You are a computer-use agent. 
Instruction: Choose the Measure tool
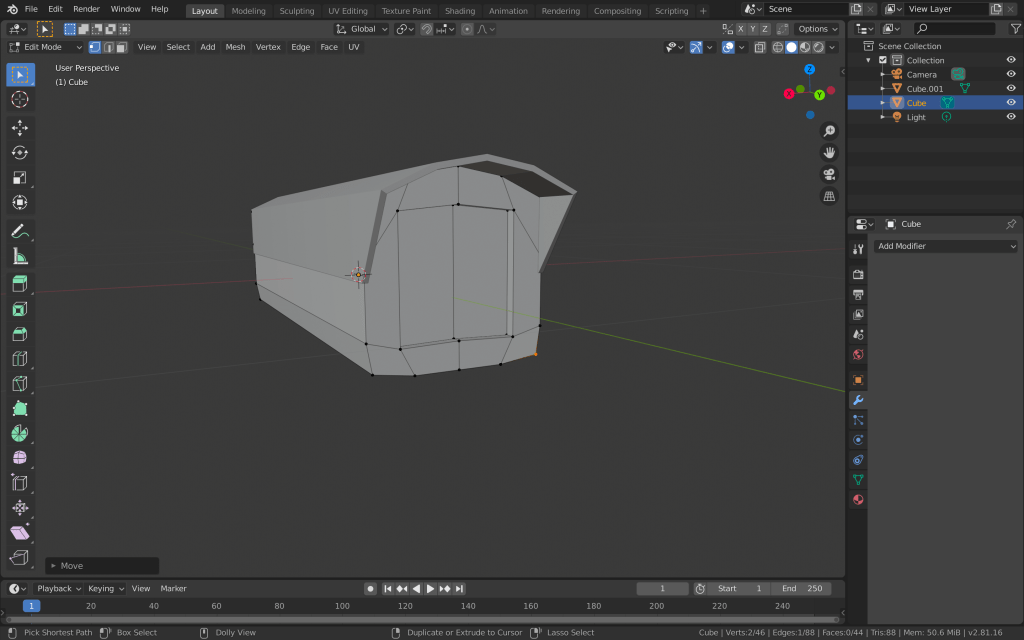tap(20, 256)
